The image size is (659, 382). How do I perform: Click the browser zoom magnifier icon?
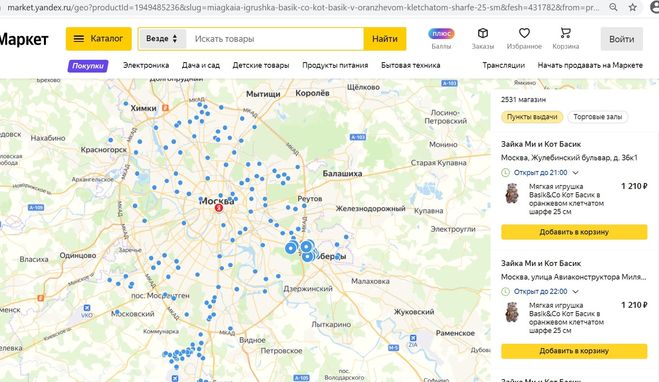click(x=614, y=7)
